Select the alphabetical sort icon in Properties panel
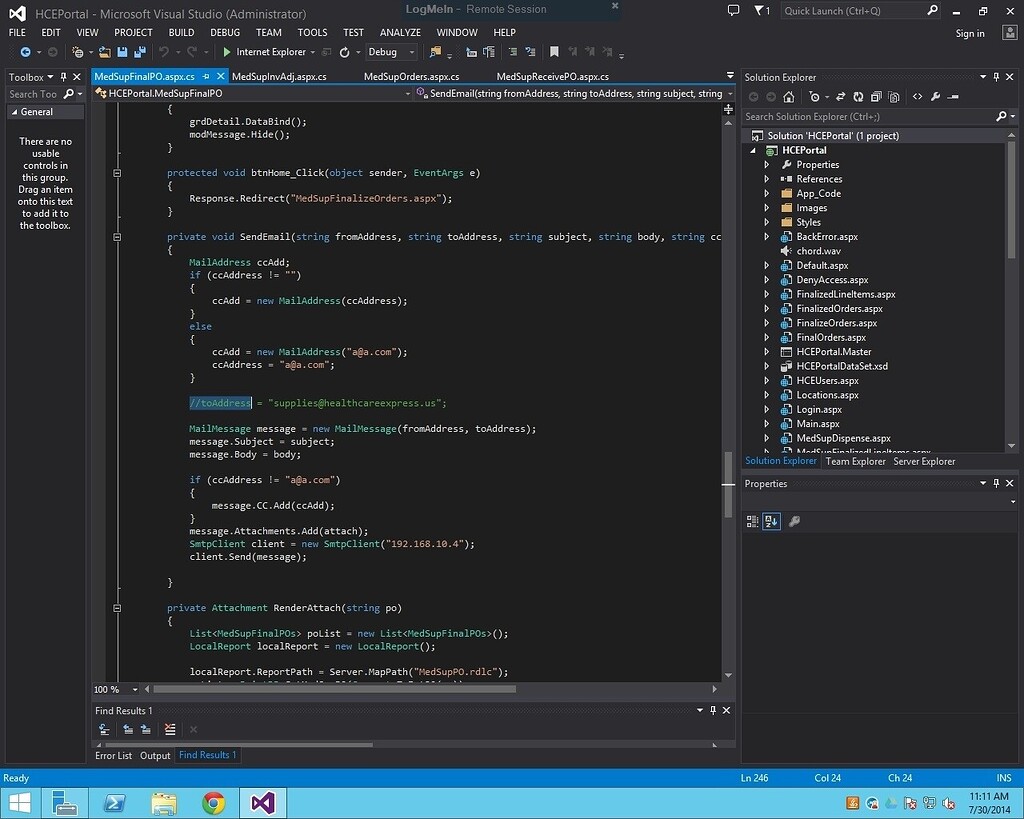 point(770,520)
